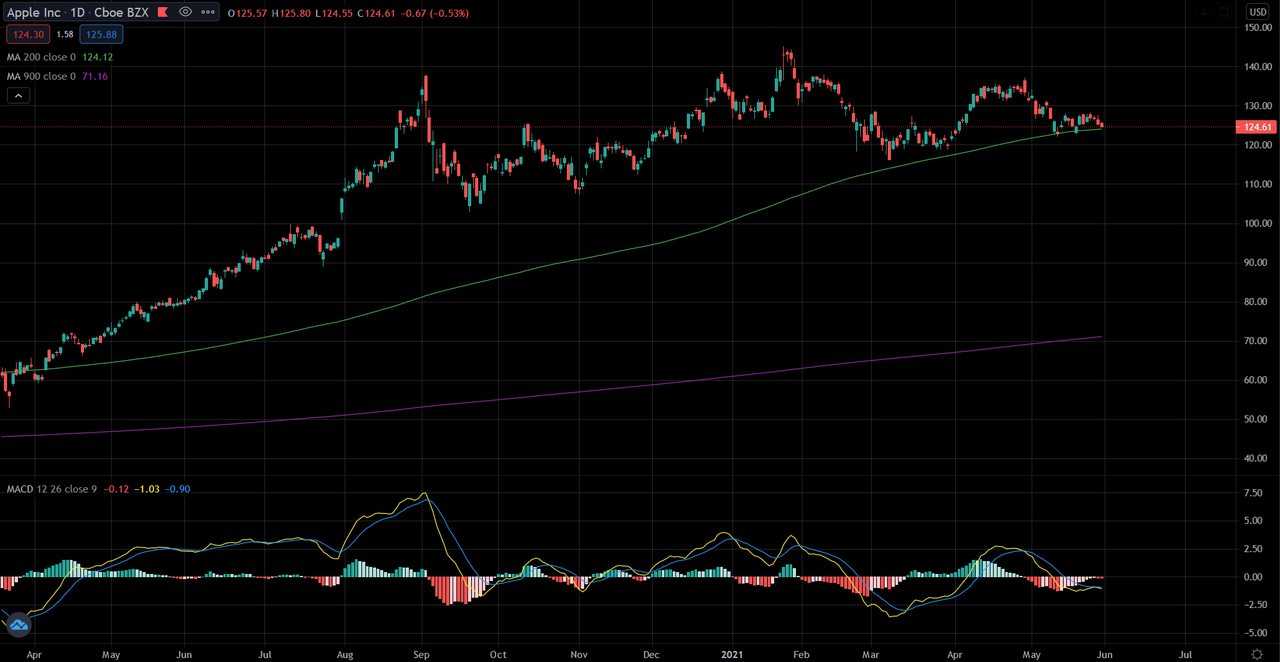
Task: Open chart settings gear at bottom-right
Action: (1257, 653)
